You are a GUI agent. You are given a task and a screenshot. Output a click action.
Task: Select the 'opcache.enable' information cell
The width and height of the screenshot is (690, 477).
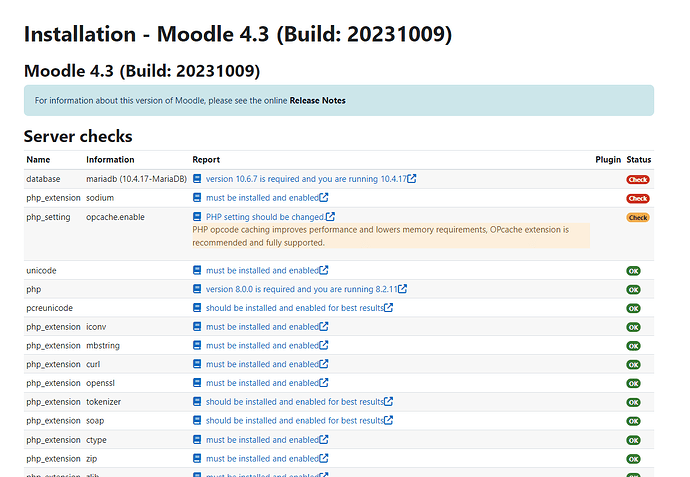coord(115,217)
